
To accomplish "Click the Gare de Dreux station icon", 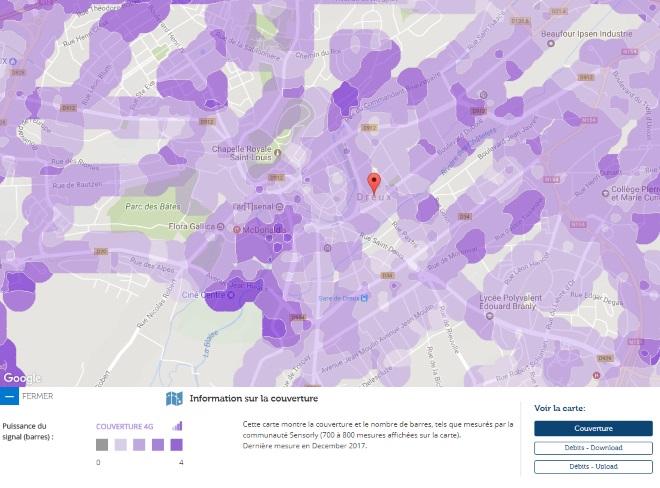I will pos(364,298).
